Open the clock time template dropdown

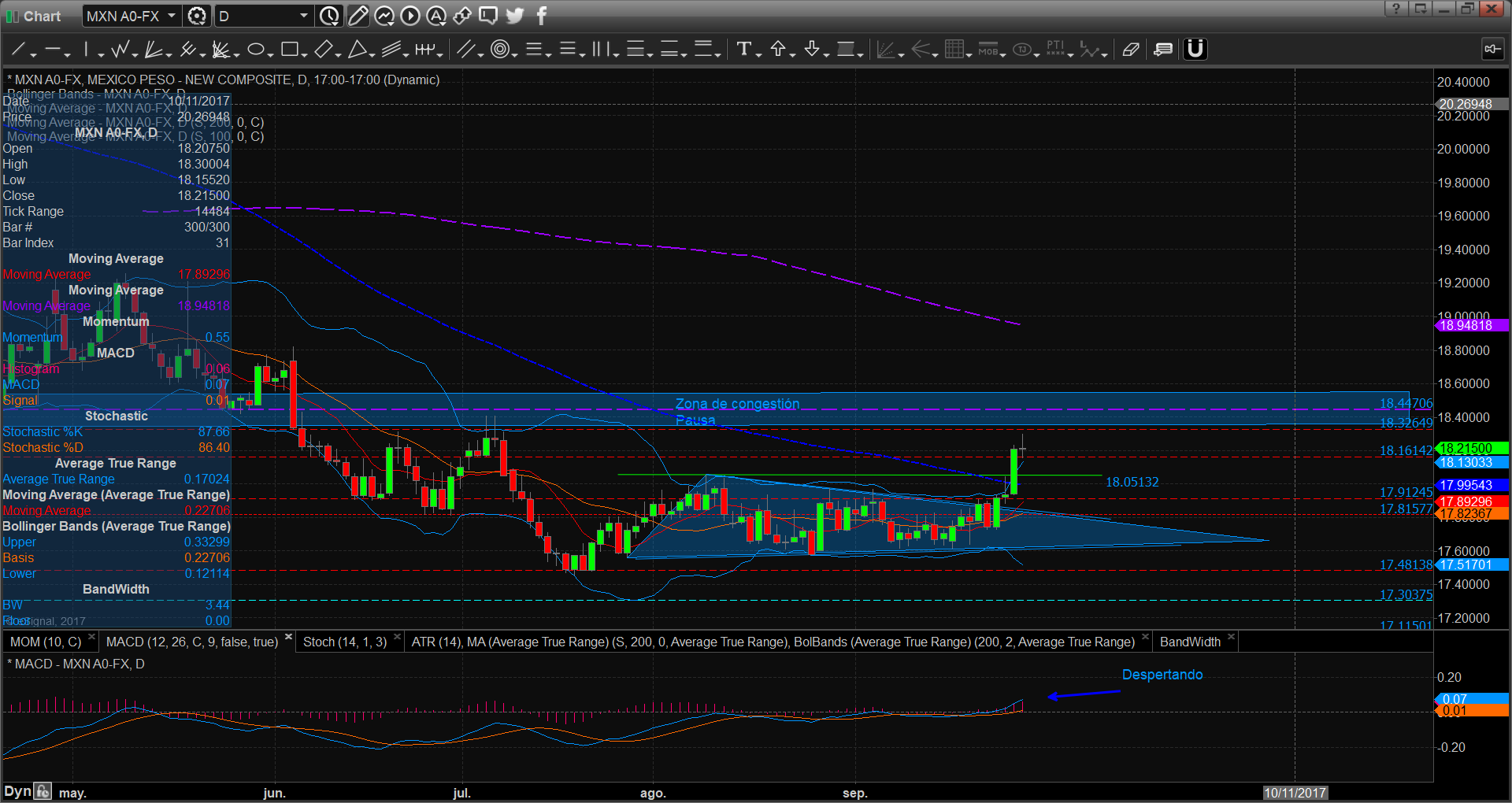tap(329, 16)
